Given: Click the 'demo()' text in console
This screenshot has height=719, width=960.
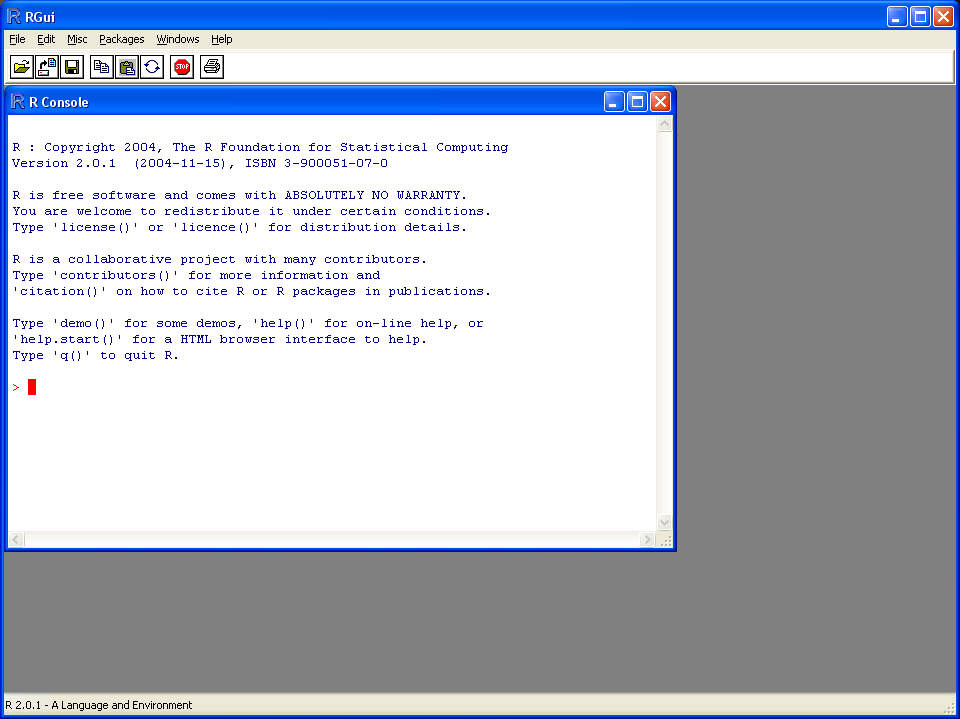Looking at the screenshot, I should coord(83,323).
